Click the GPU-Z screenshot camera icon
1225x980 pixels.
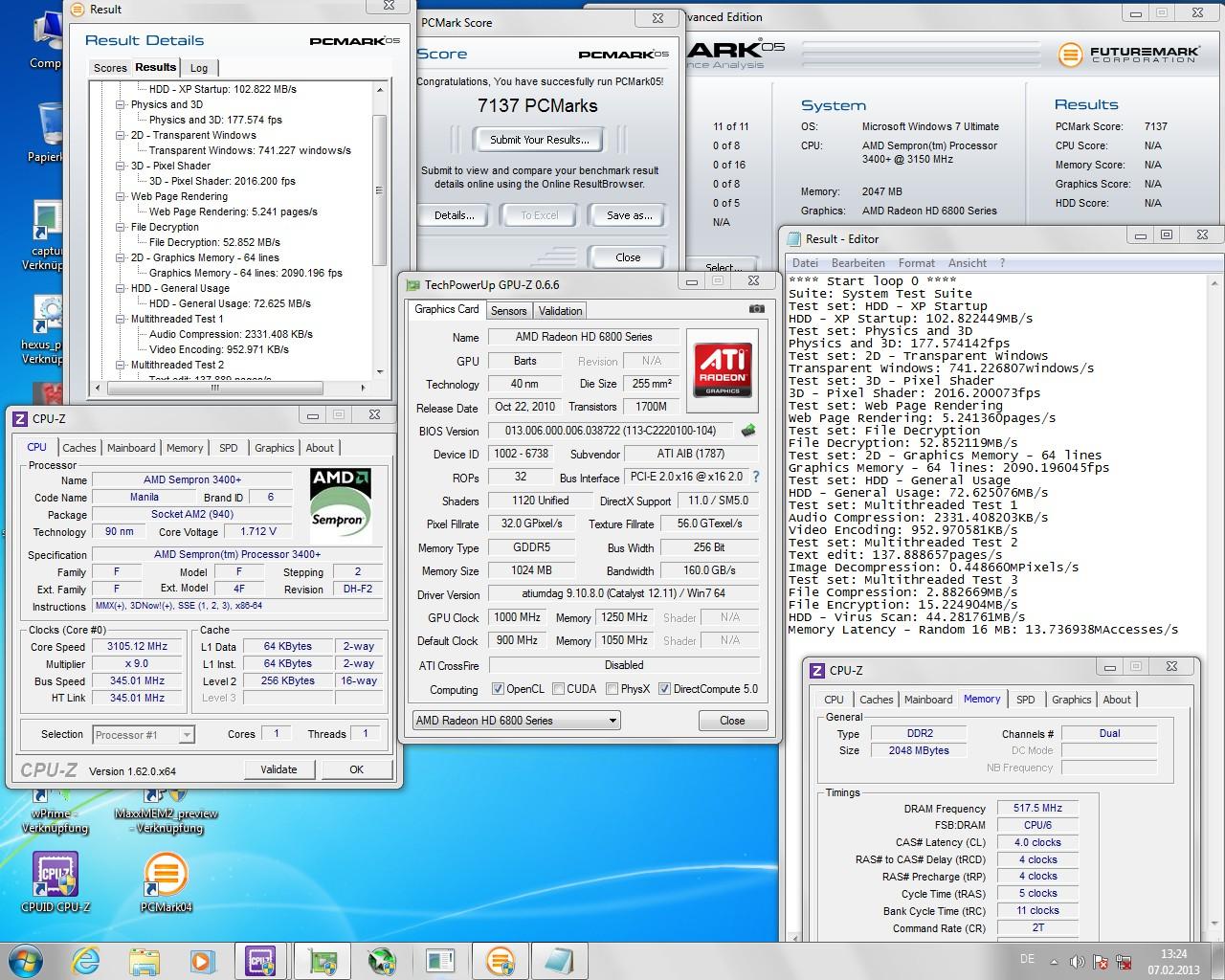click(756, 309)
